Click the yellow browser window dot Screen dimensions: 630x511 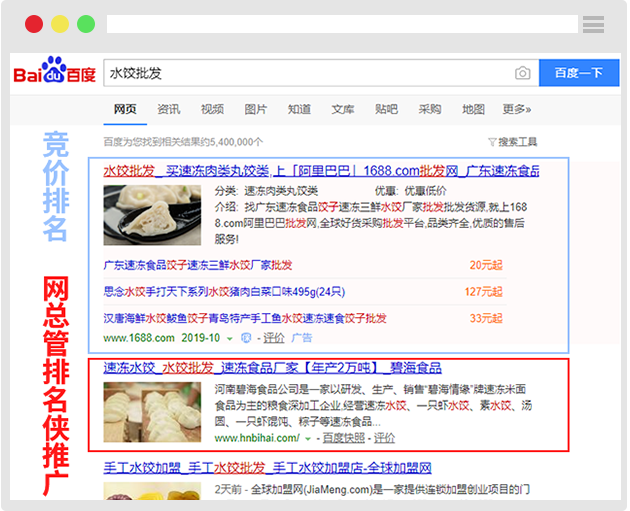(60, 23)
